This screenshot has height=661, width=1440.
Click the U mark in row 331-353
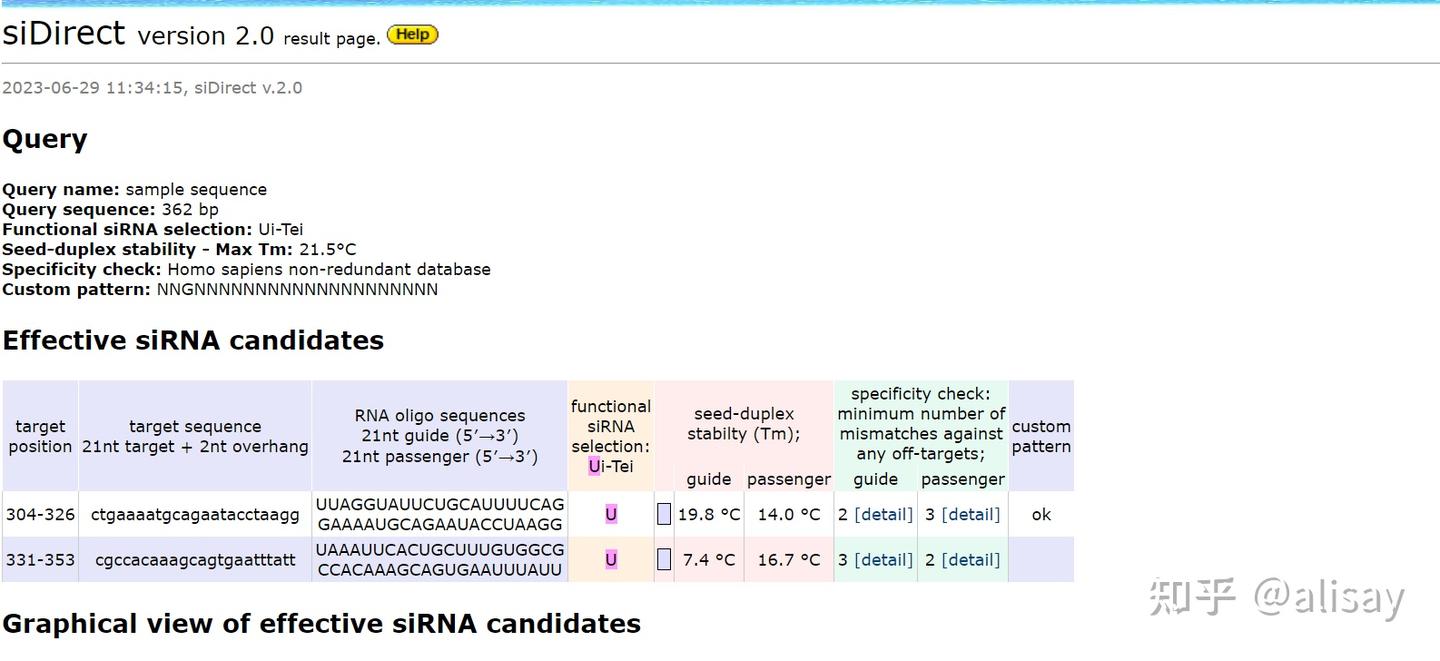pyautogui.click(x=611, y=560)
